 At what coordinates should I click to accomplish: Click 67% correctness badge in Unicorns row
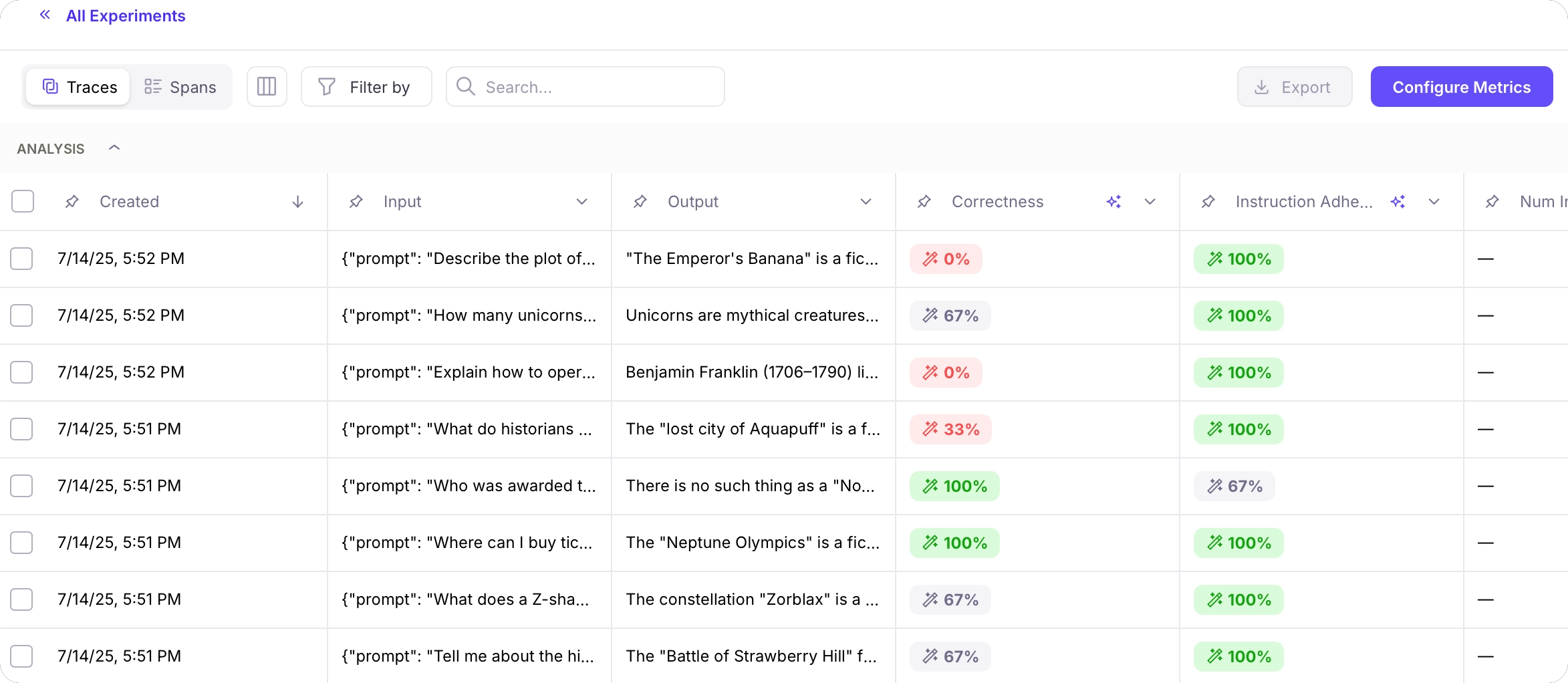click(x=950, y=315)
